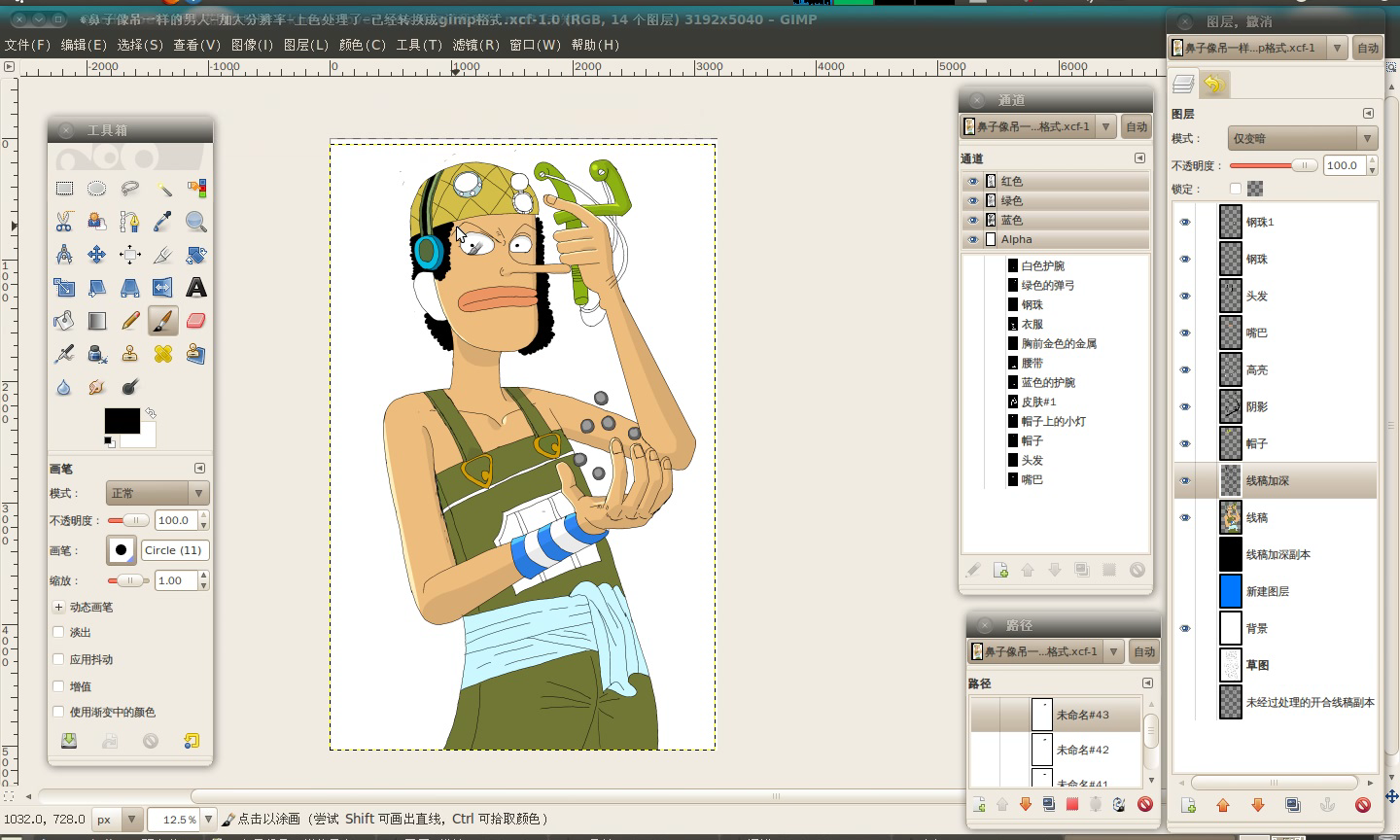Select the Blend gradient tool
This screenshot has height=840, width=1400.
96,321
